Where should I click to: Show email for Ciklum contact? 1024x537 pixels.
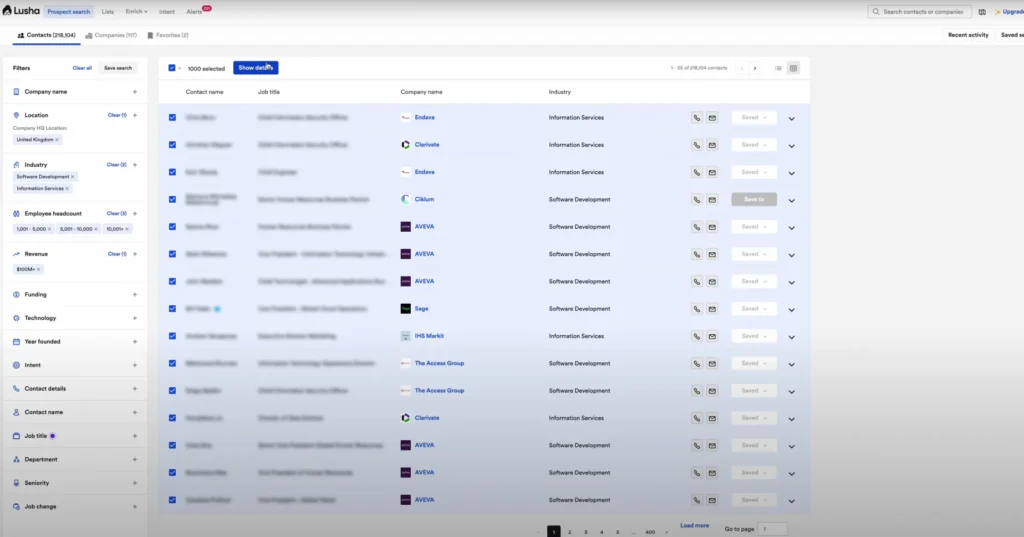click(712, 200)
